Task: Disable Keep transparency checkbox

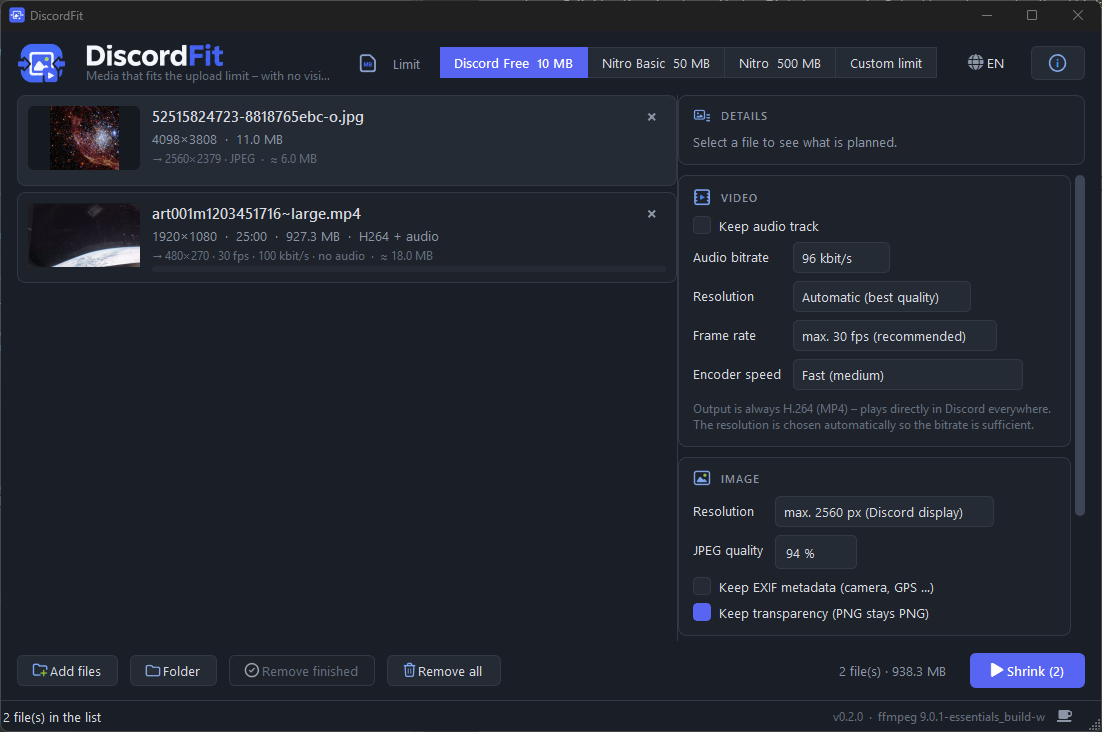Action: pyautogui.click(x=702, y=613)
